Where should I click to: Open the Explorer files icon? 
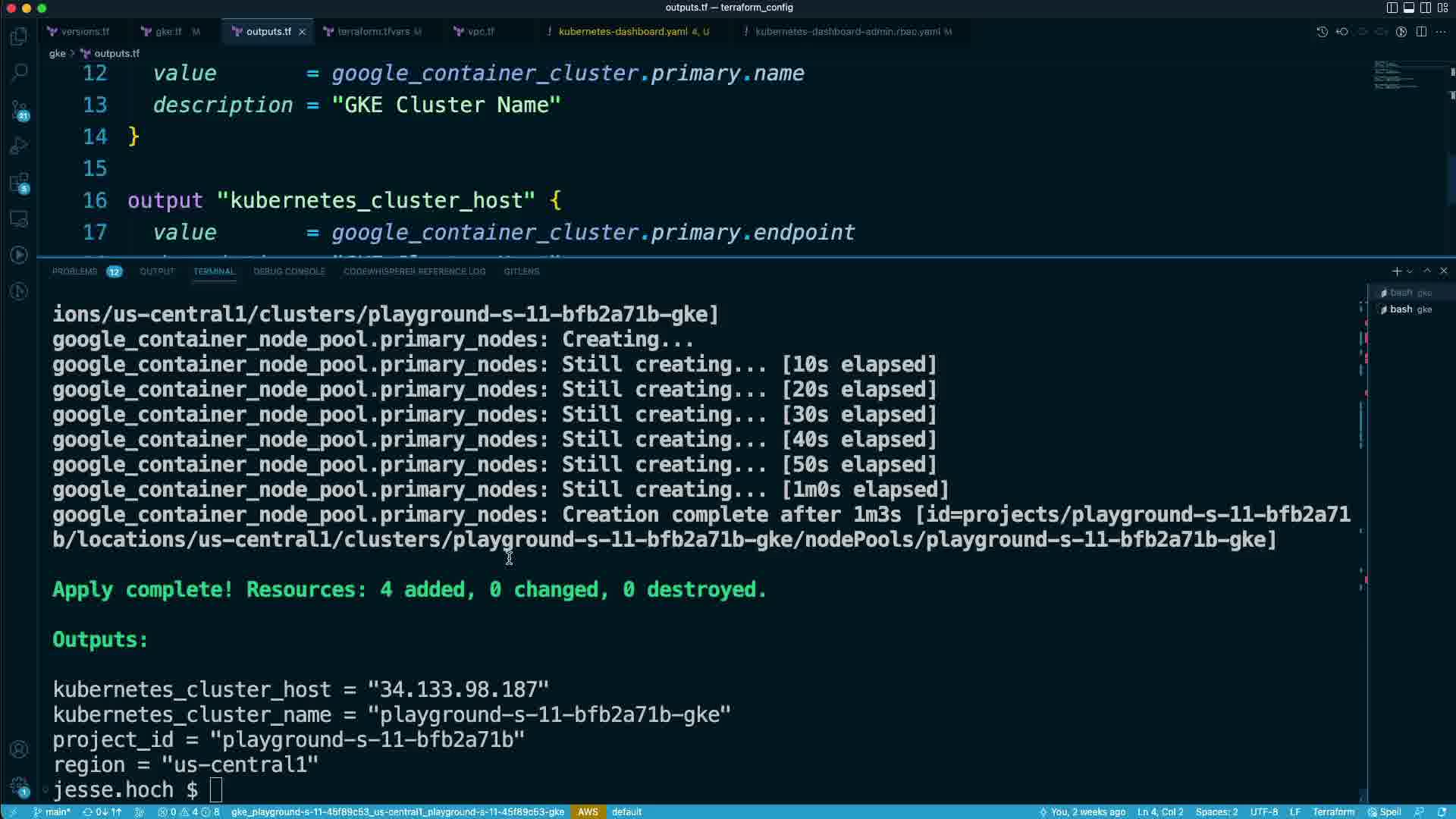click(19, 36)
